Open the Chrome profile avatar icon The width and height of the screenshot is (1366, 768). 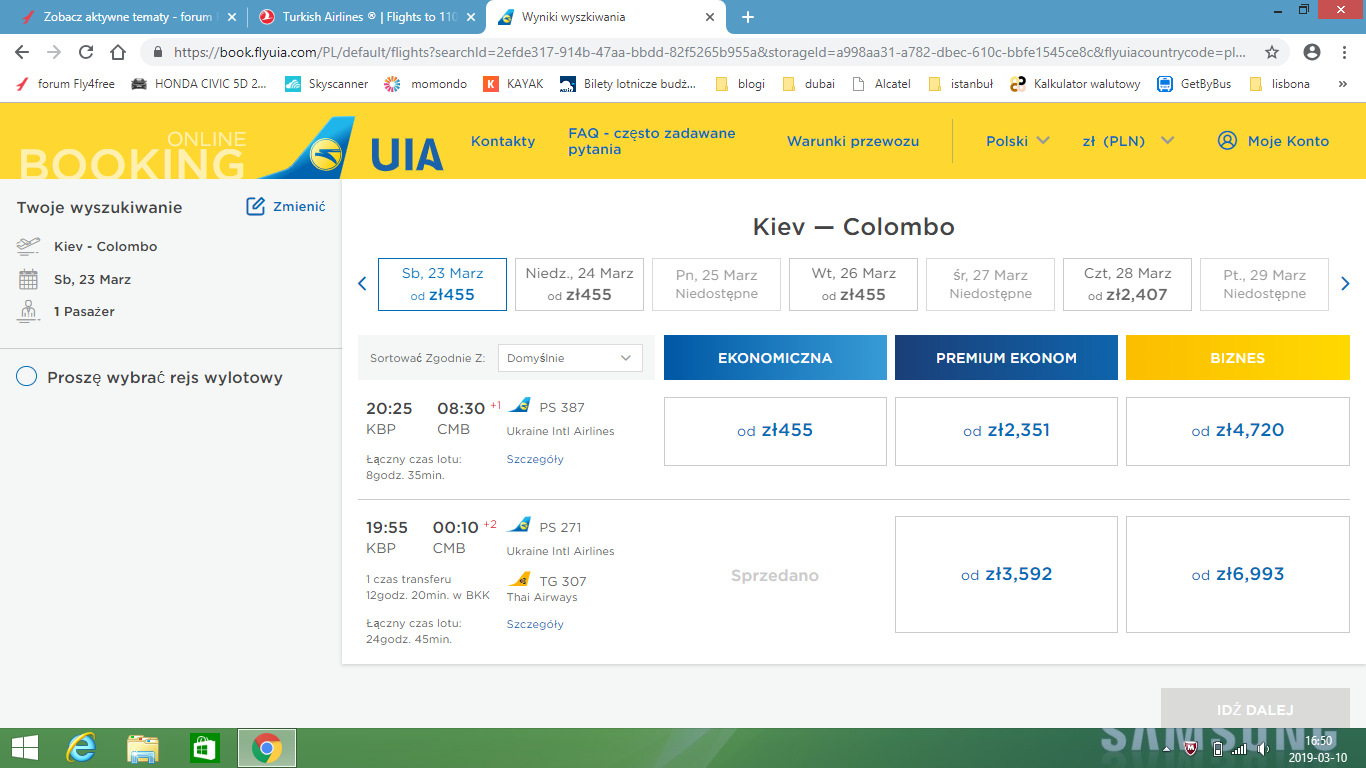[1312, 52]
